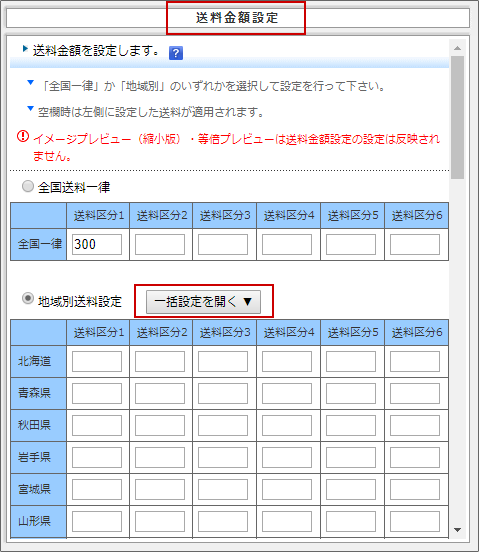Click the red イメージプレビュー warning text
Viewport: 479px width, 552px height.
[x=236, y=147]
